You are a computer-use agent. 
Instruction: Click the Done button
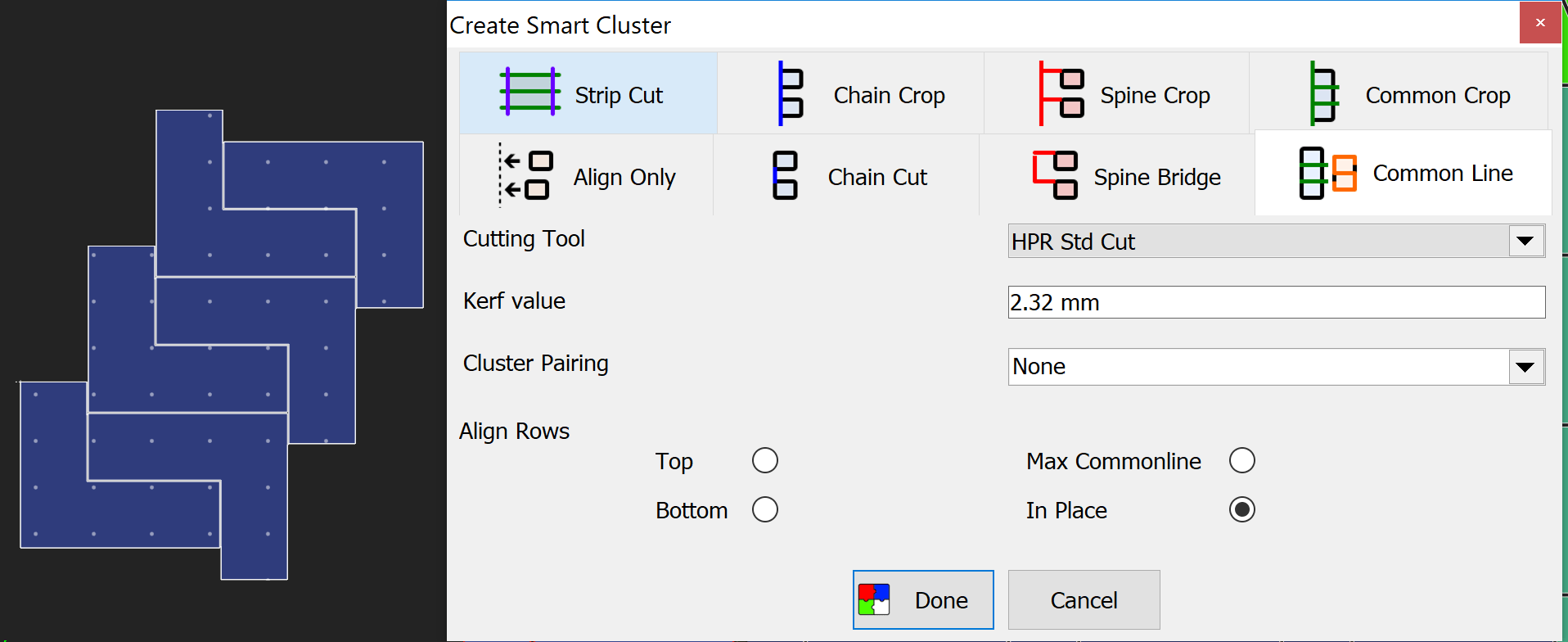click(923, 600)
